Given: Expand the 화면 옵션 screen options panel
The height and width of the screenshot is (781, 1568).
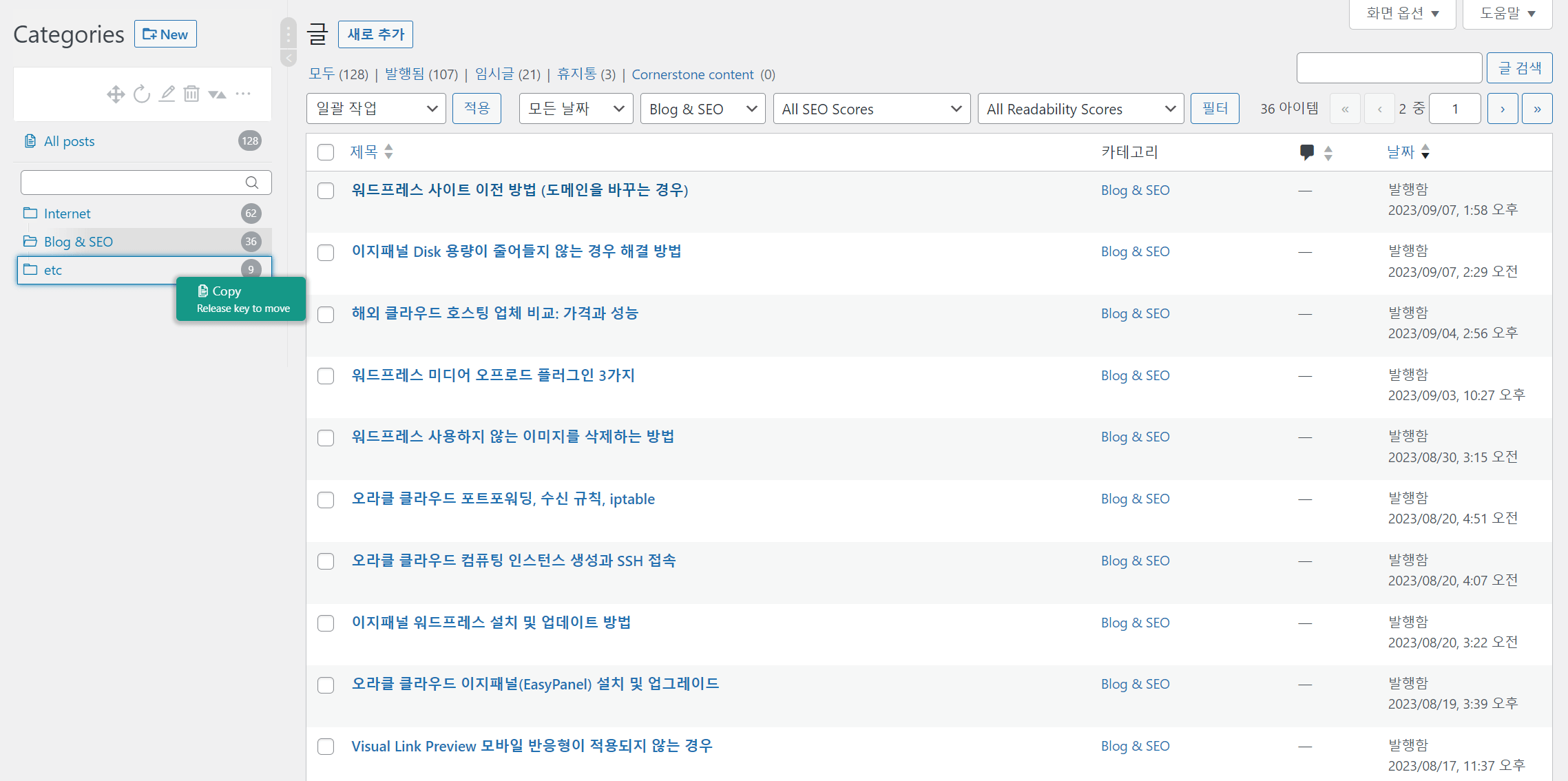Looking at the screenshot, I should 1403,13.
